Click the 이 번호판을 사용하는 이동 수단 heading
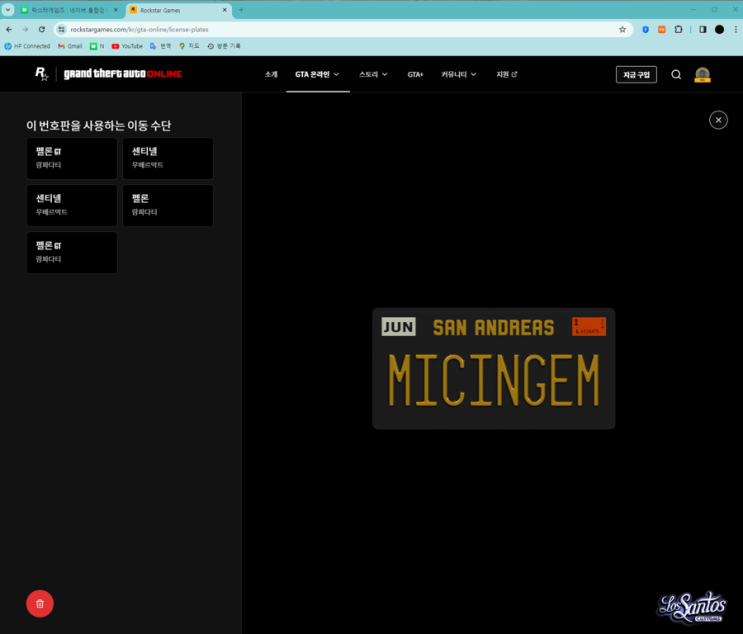This screenshot has width=743, height=634. click(x=99, y=125)
